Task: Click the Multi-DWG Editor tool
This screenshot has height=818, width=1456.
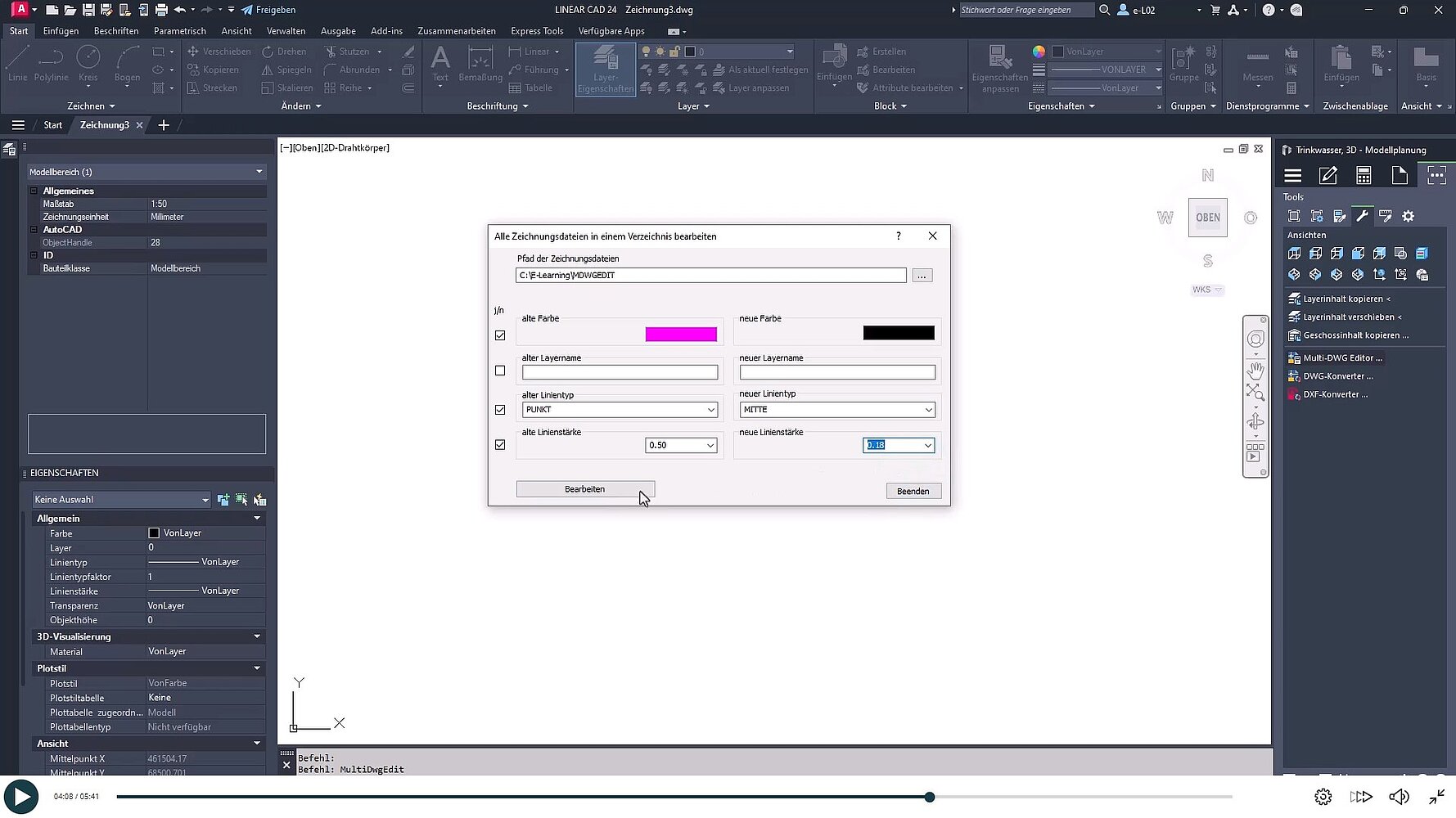Action: (x=1341, y=358)
